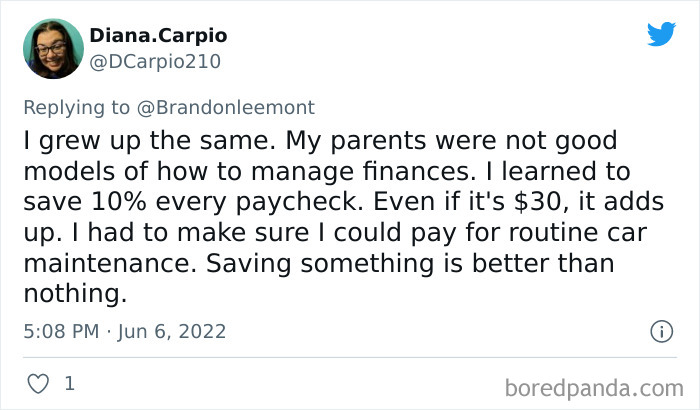Click the final word "nothing."
The image size is (700, 410).
pyautogui.click(x=74, y=295)
